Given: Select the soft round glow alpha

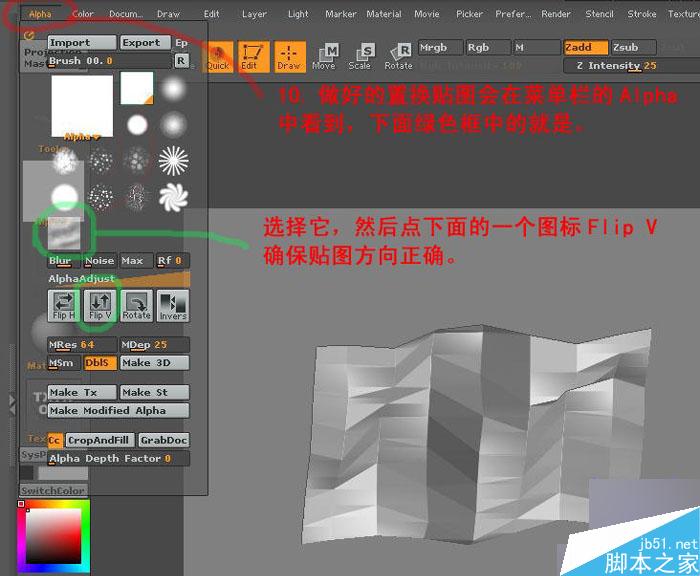Looking at the screenshot, I should (x=174, y=89).
